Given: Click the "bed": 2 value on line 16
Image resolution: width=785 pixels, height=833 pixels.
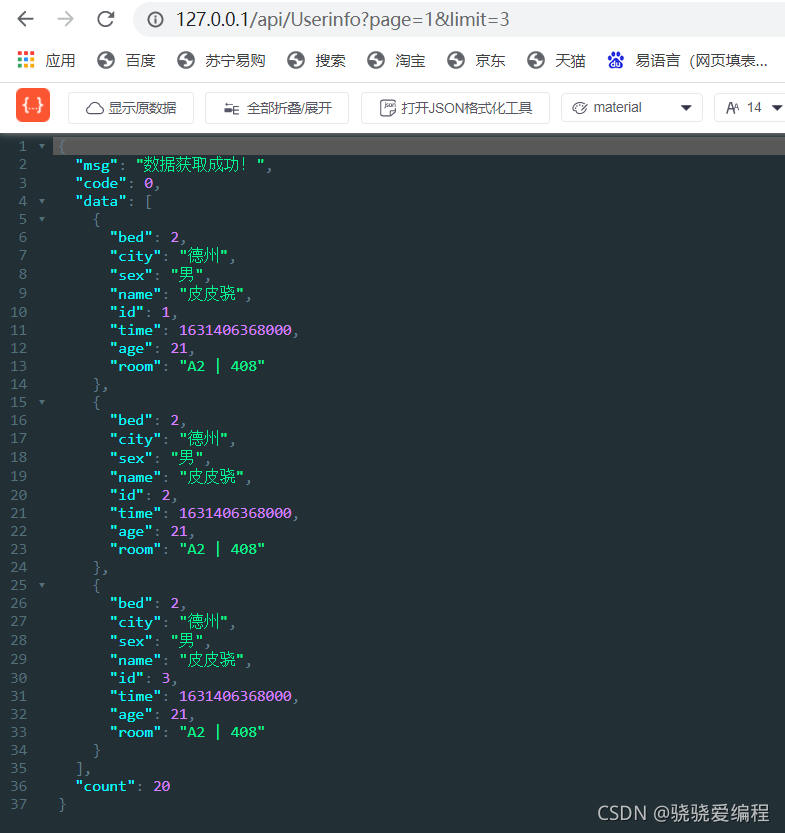Looking at the screenshot, I should [x=175, y=420].
